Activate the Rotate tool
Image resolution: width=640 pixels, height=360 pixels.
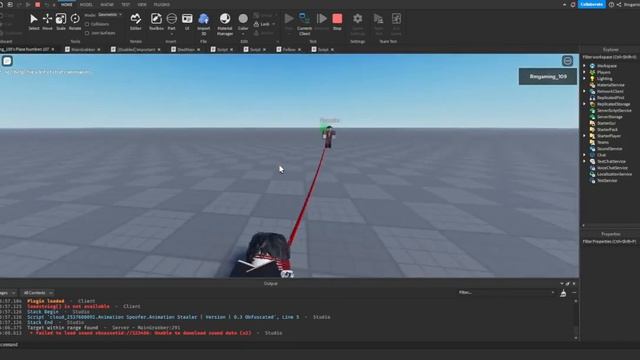75,21
